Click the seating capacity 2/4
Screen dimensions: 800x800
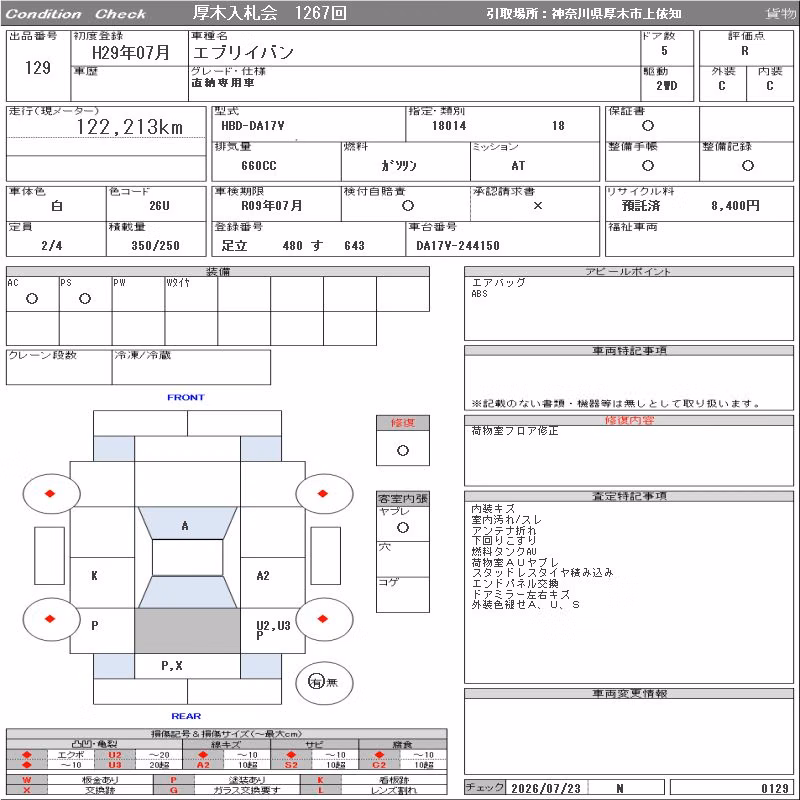tap(52, 245)
